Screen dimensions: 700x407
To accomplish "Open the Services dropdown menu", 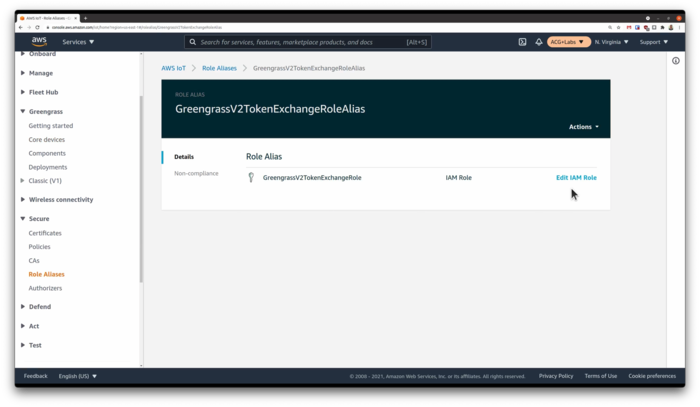I will 78,42.
